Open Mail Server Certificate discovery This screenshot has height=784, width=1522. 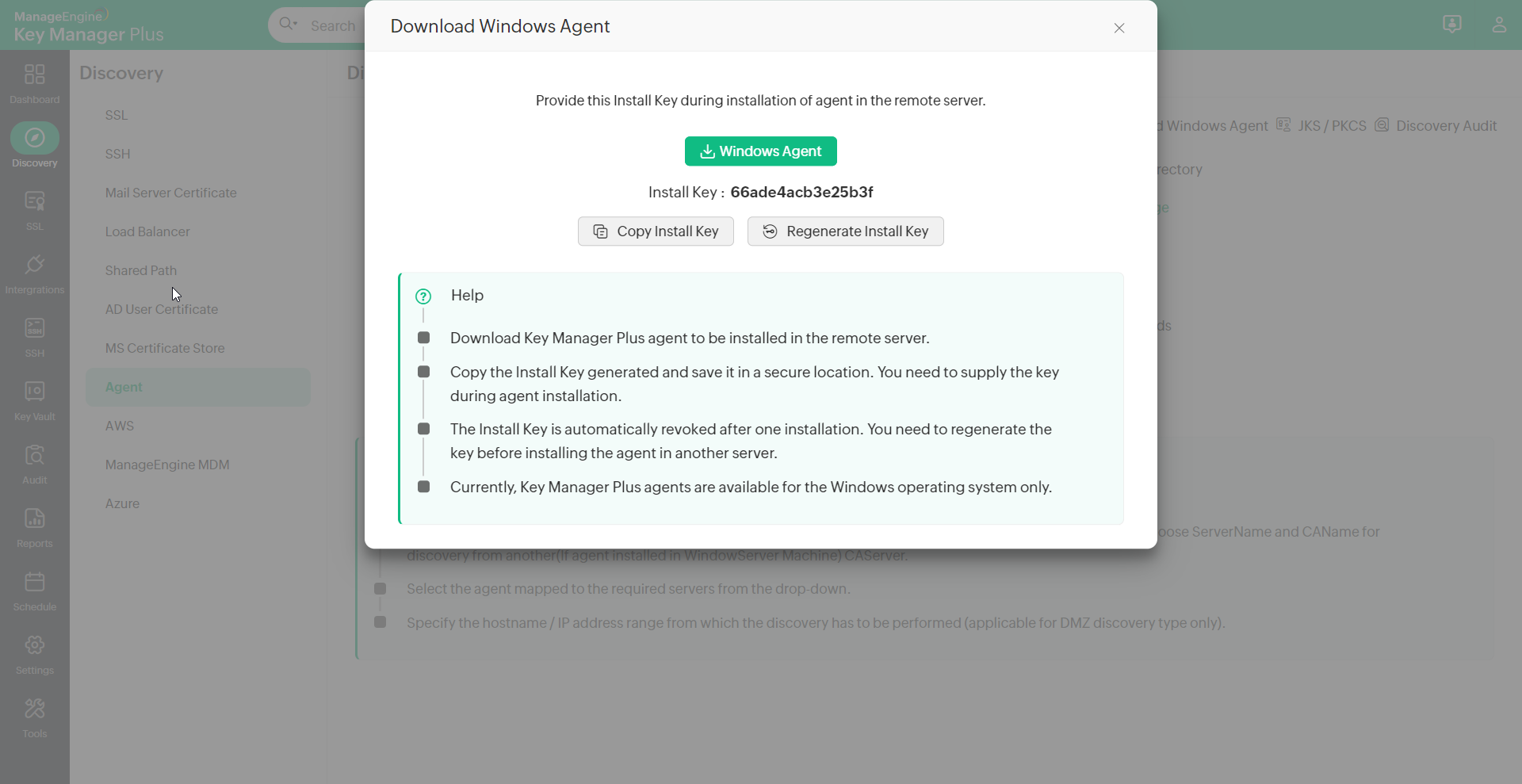pyautogui.click(x=171, y=193)
